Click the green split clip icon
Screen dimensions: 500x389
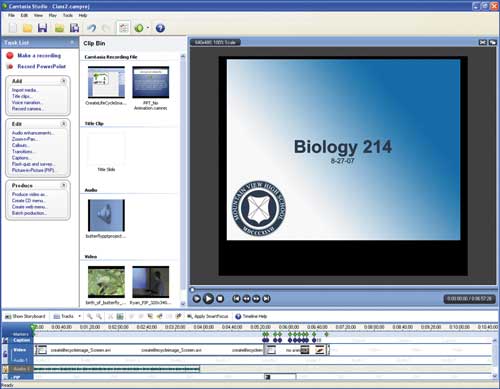pyautogui.click(x=120, y=316)
